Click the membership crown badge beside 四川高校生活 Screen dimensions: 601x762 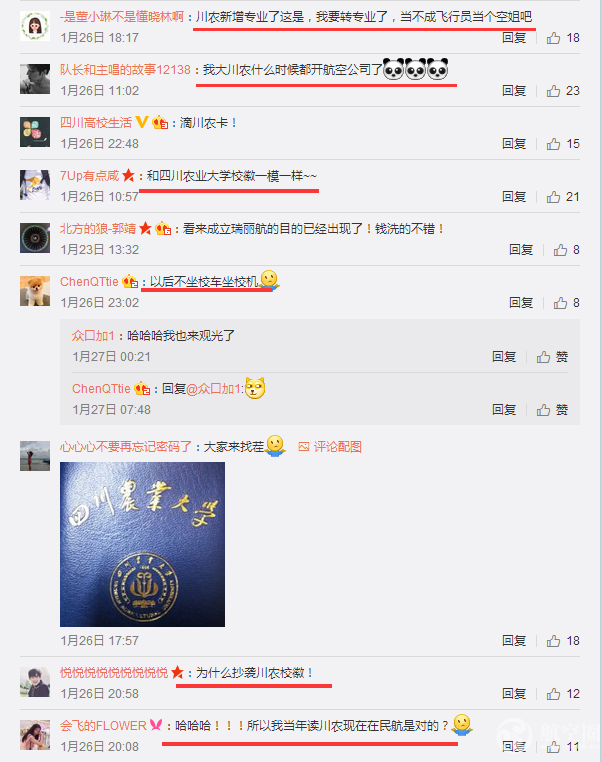click(160, 122)
